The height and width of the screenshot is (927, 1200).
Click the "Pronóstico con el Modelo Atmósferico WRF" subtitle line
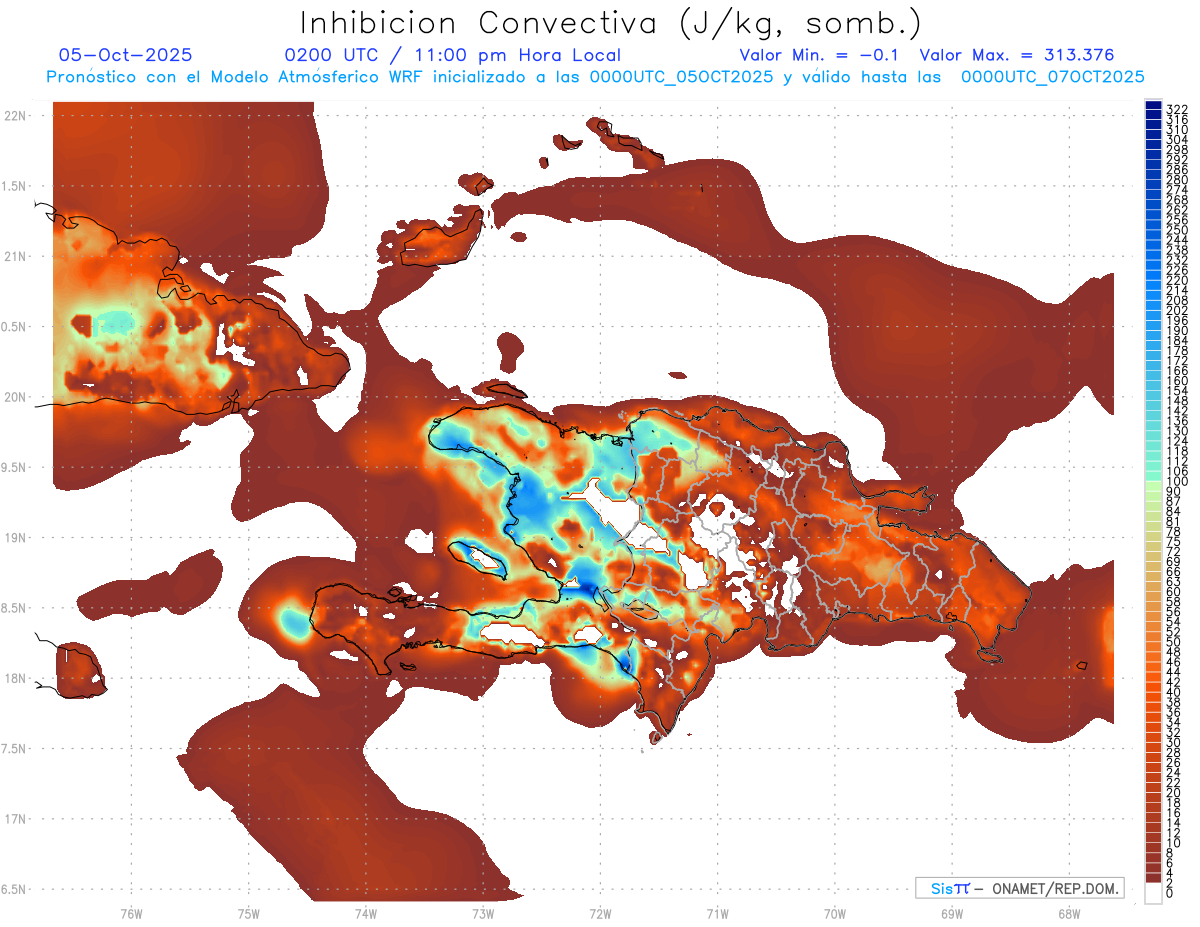pyautogui.click(x=595, y=77)
